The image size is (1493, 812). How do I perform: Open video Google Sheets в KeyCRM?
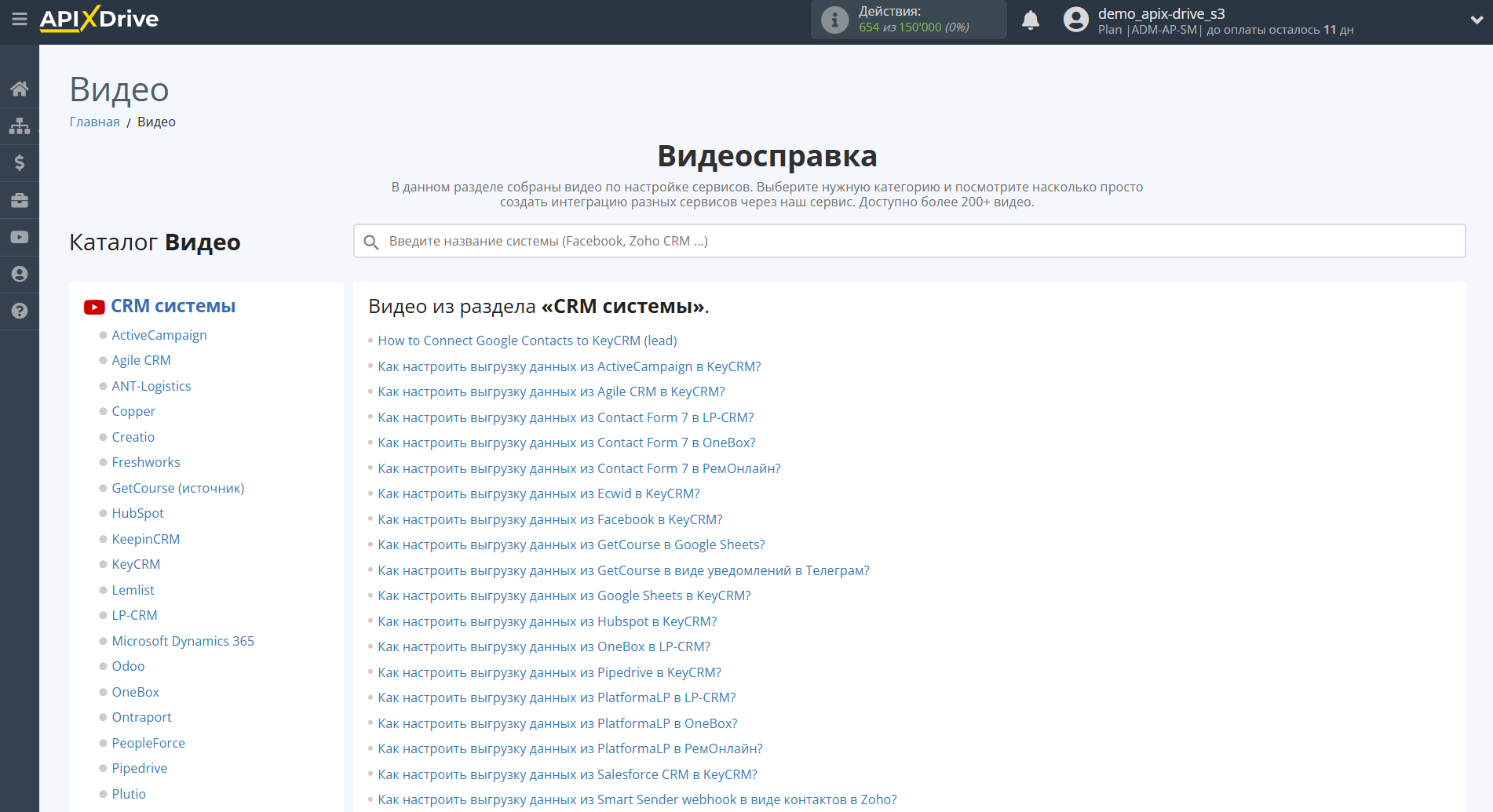(x=564, y=595)
